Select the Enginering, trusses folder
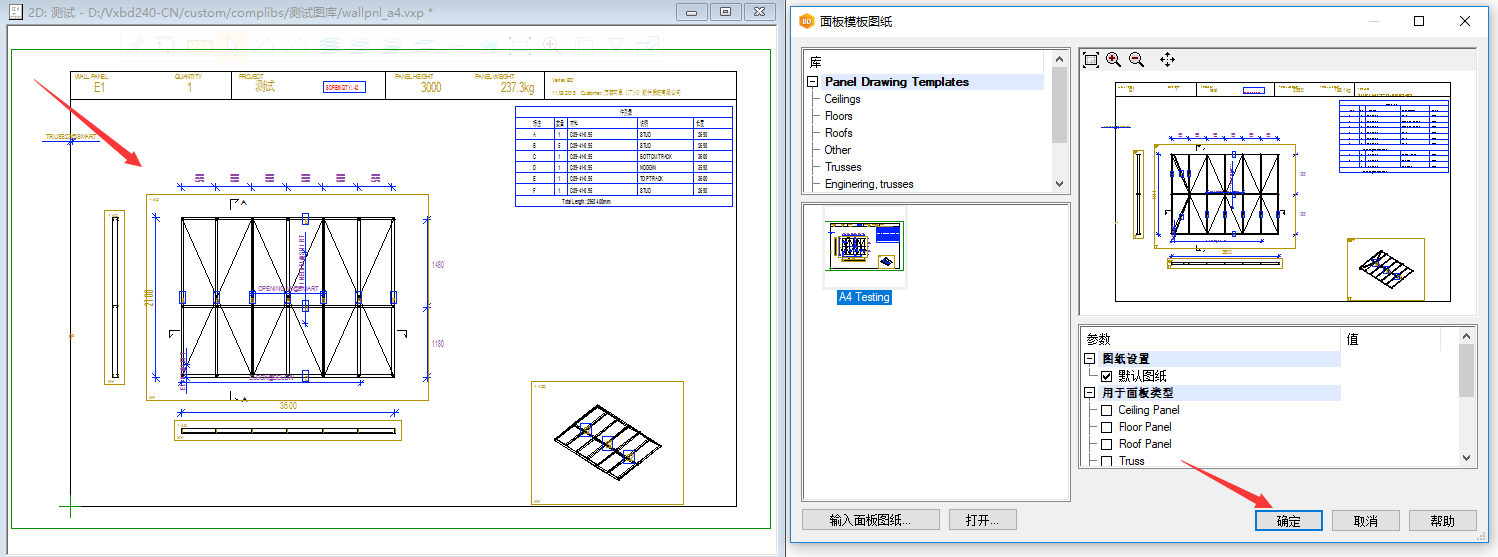This screenshot has width=1498, height=557. coord(869,184)
